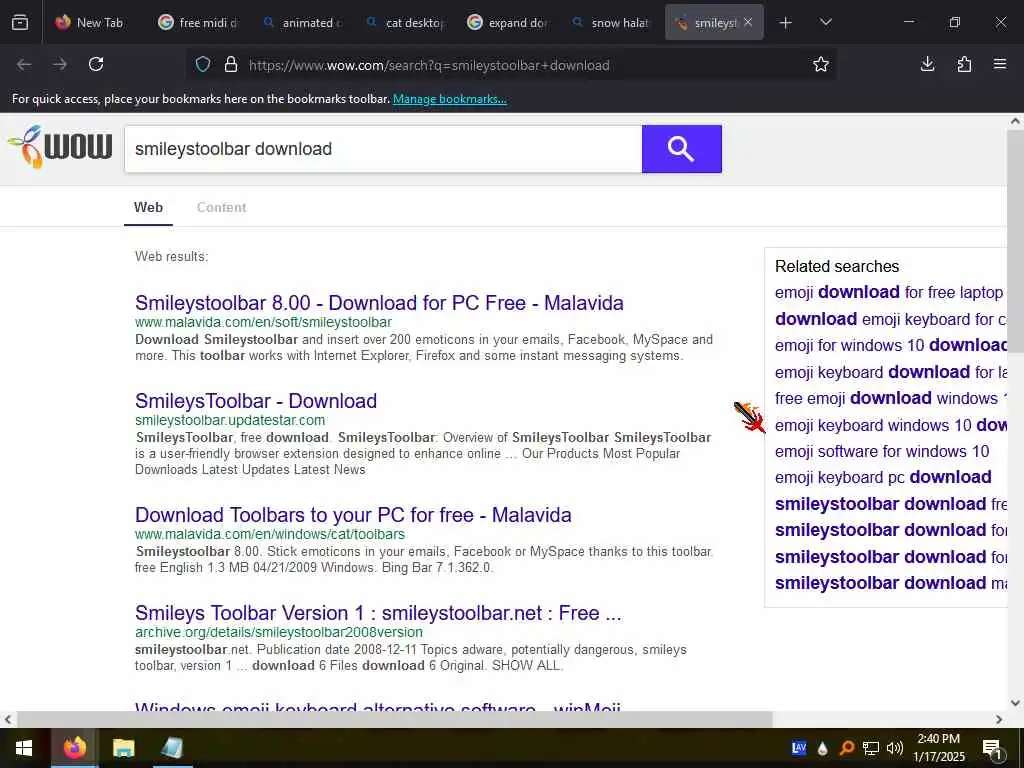
Task: Select the Web results tab
Action: pyautogui.click(x=148, y=207)
